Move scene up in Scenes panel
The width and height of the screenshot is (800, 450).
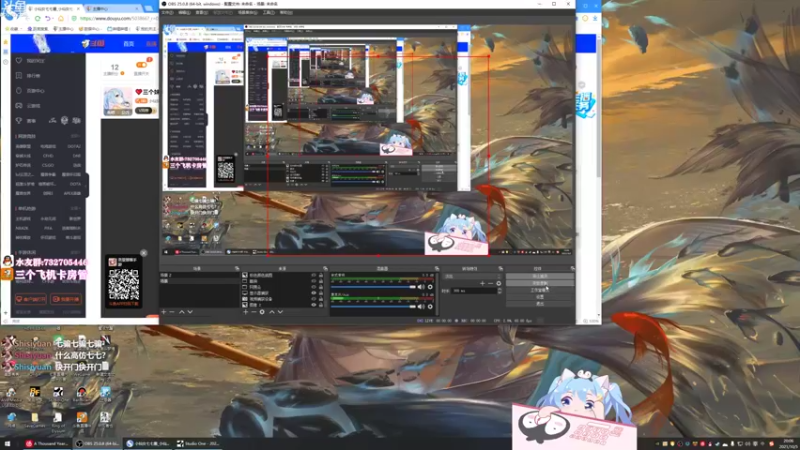coord(181,312)
